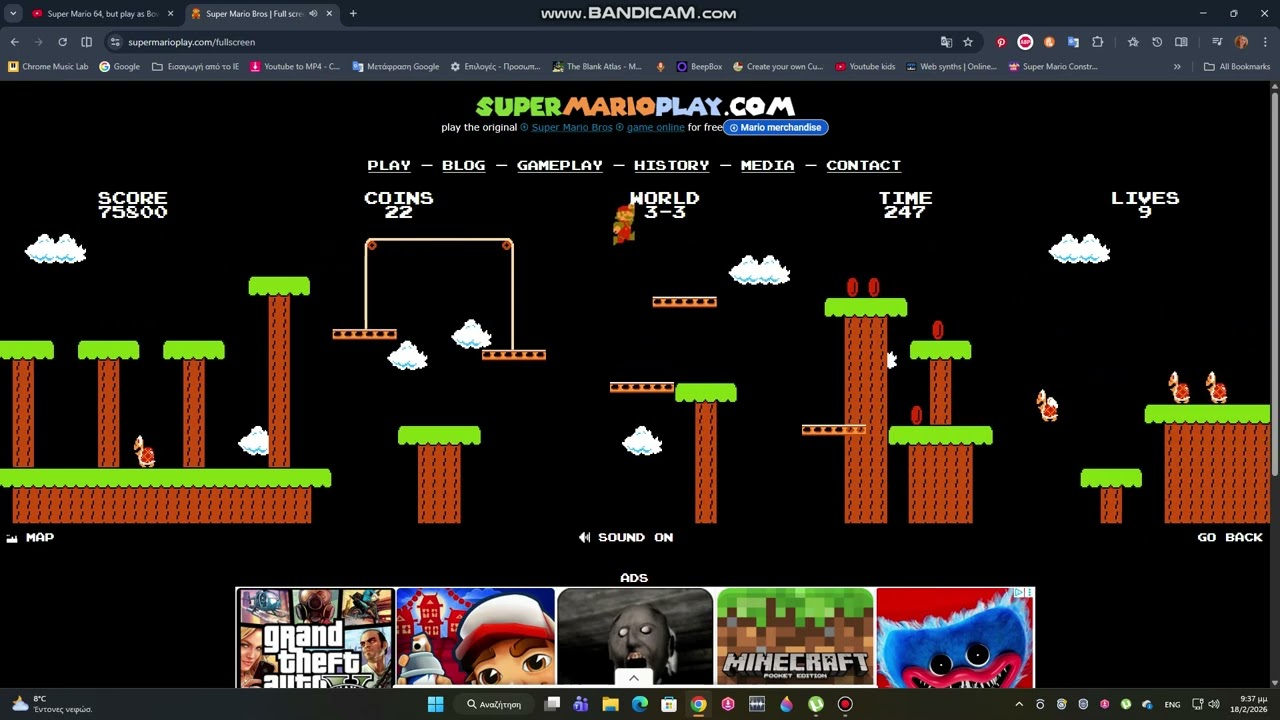Go back to the previous page
This screenshot has width=1280, height=720.
[14, 42]
